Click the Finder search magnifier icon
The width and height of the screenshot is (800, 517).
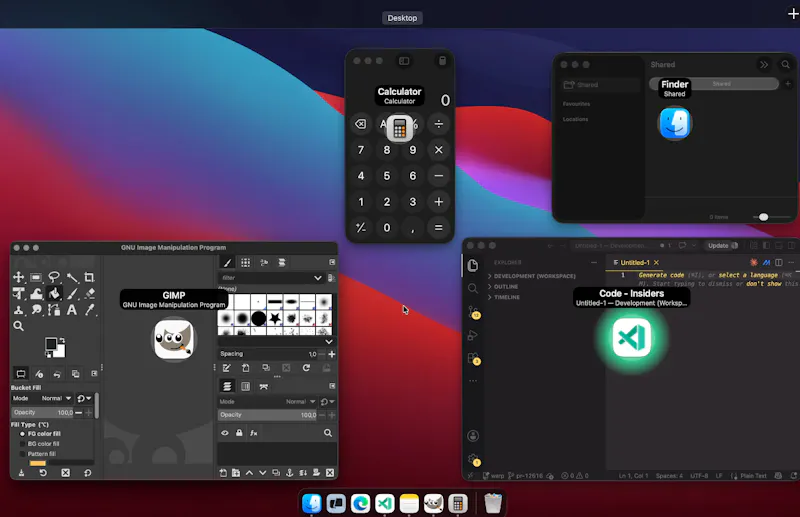click(x=785, y=64)
